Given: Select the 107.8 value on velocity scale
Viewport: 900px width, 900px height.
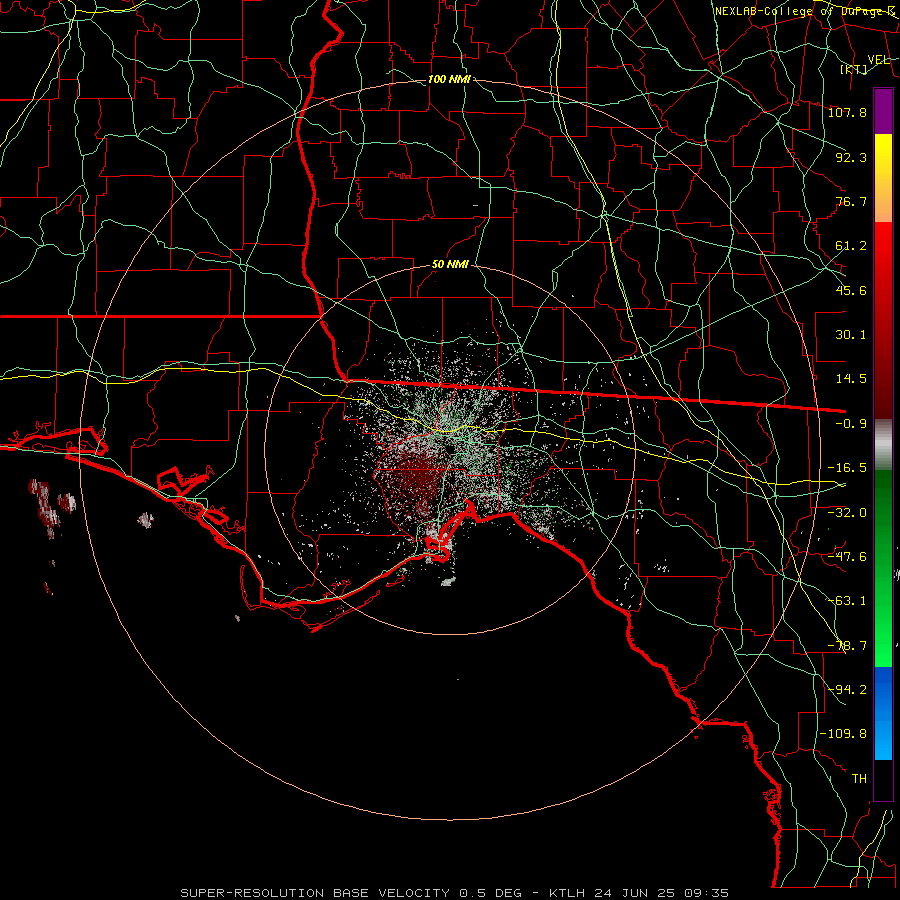Looking at the screenshot, I should 847,112.
